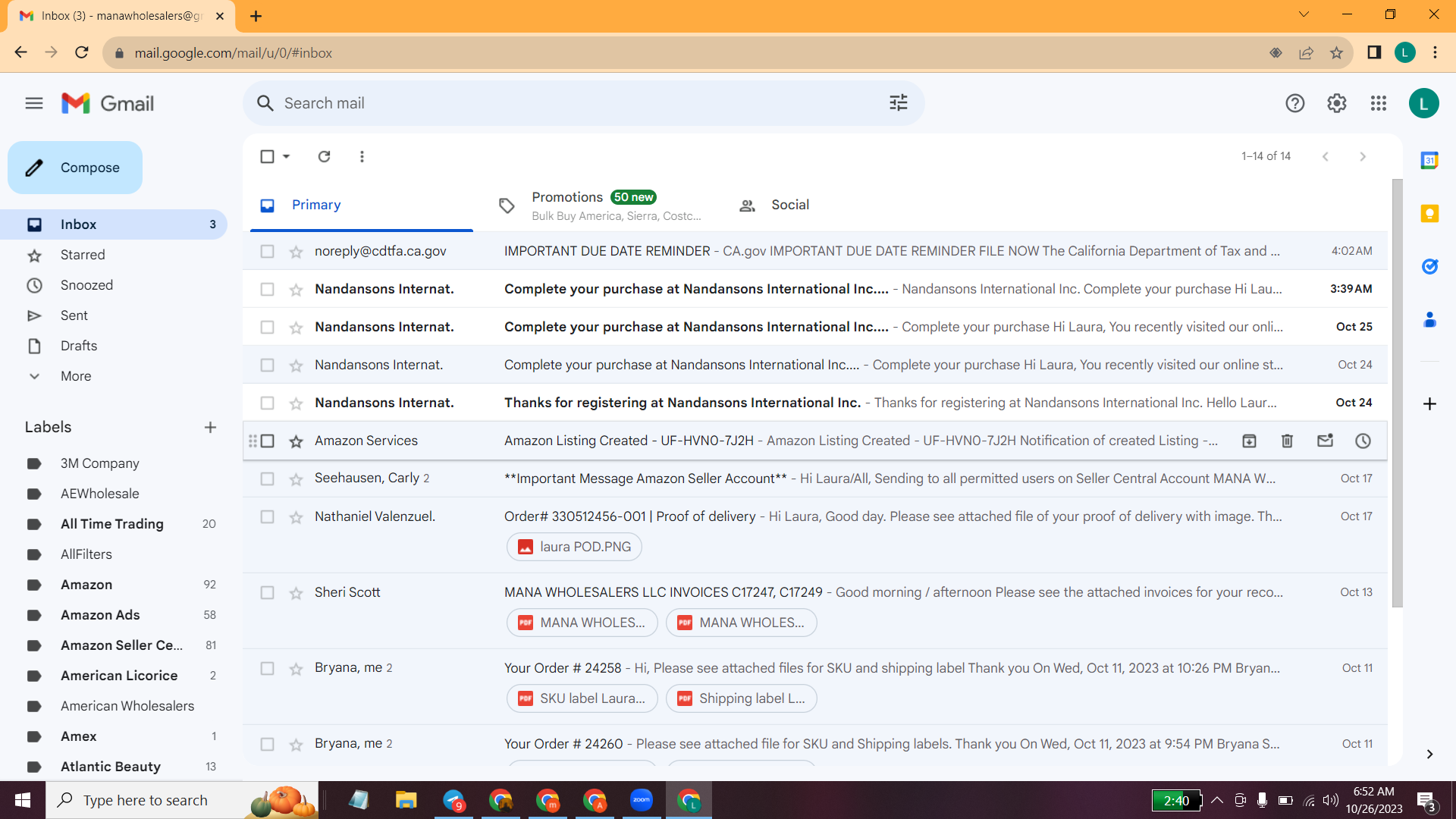This screenshot has height=819, width=1456.
Task: Open the SKU label Laura PDF attachment
Action: pos(582,698)
